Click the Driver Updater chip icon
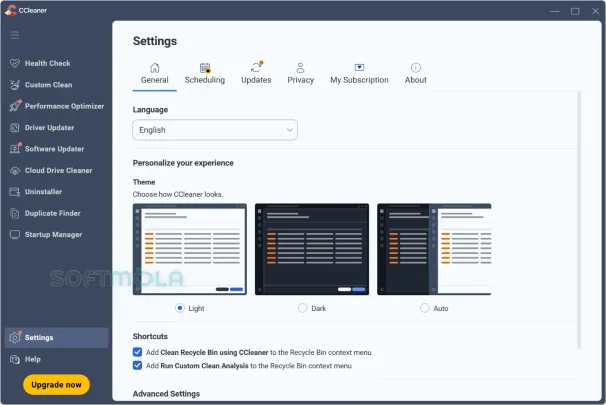 (15, 128)
